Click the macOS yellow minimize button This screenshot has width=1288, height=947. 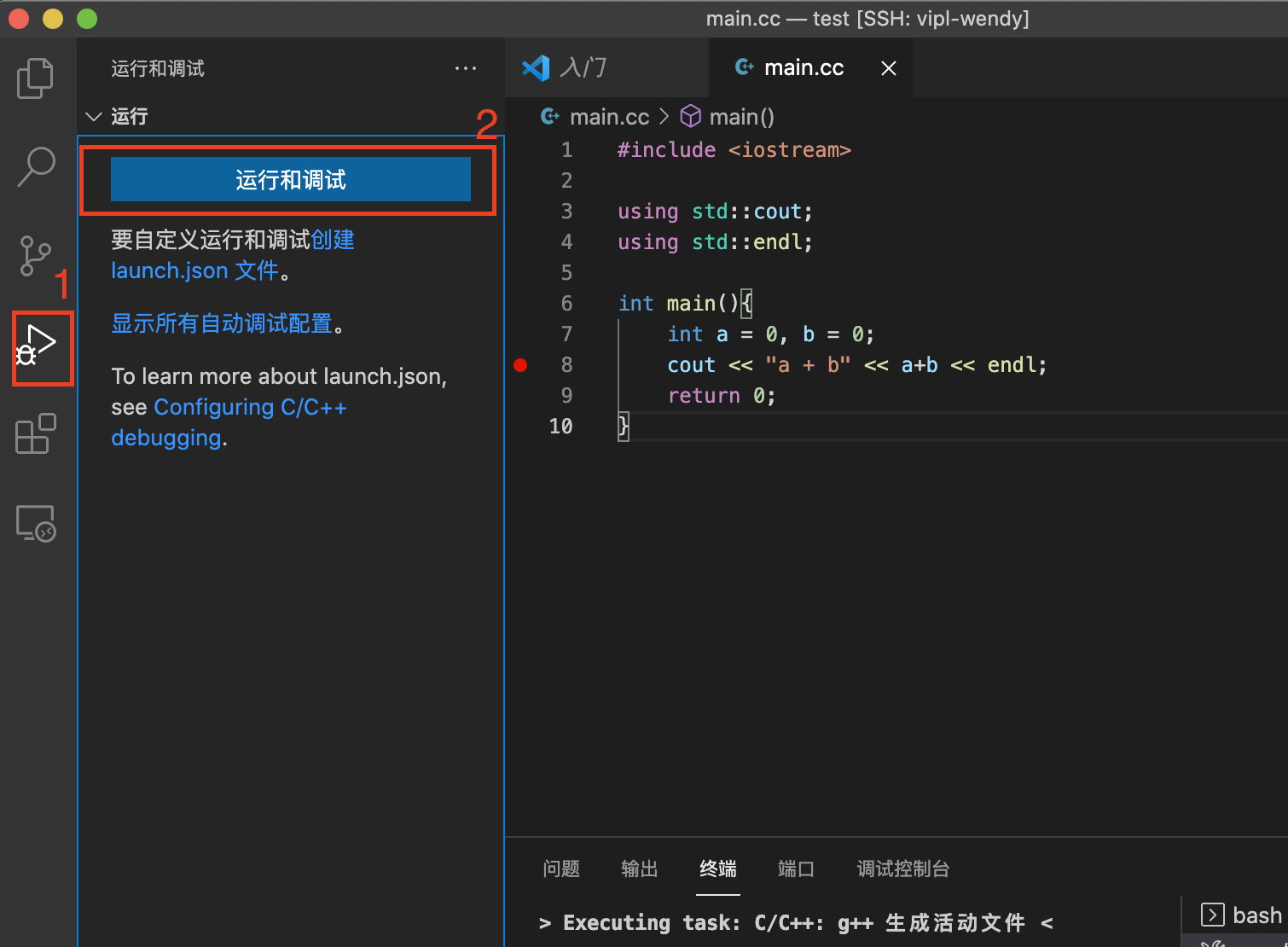pyautogui.click(x=53, y=18)
